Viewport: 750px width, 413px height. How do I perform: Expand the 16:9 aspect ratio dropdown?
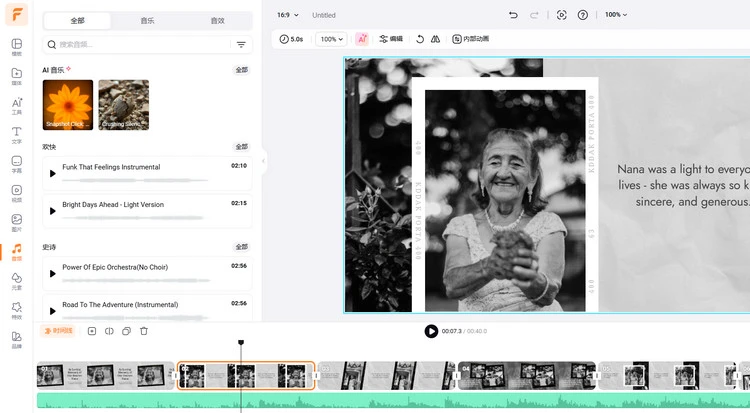[288, 15]
